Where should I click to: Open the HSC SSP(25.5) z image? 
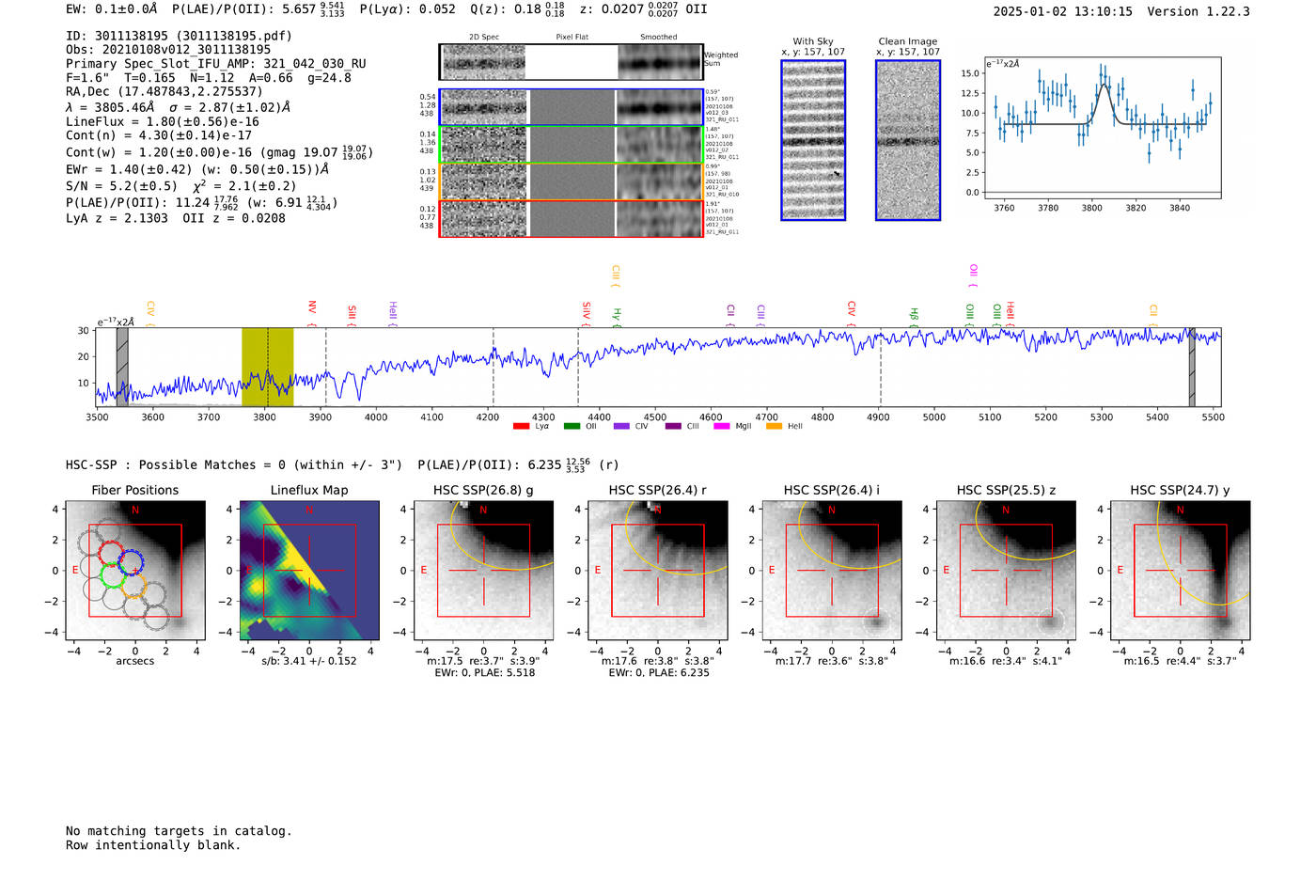(1006, 570)
